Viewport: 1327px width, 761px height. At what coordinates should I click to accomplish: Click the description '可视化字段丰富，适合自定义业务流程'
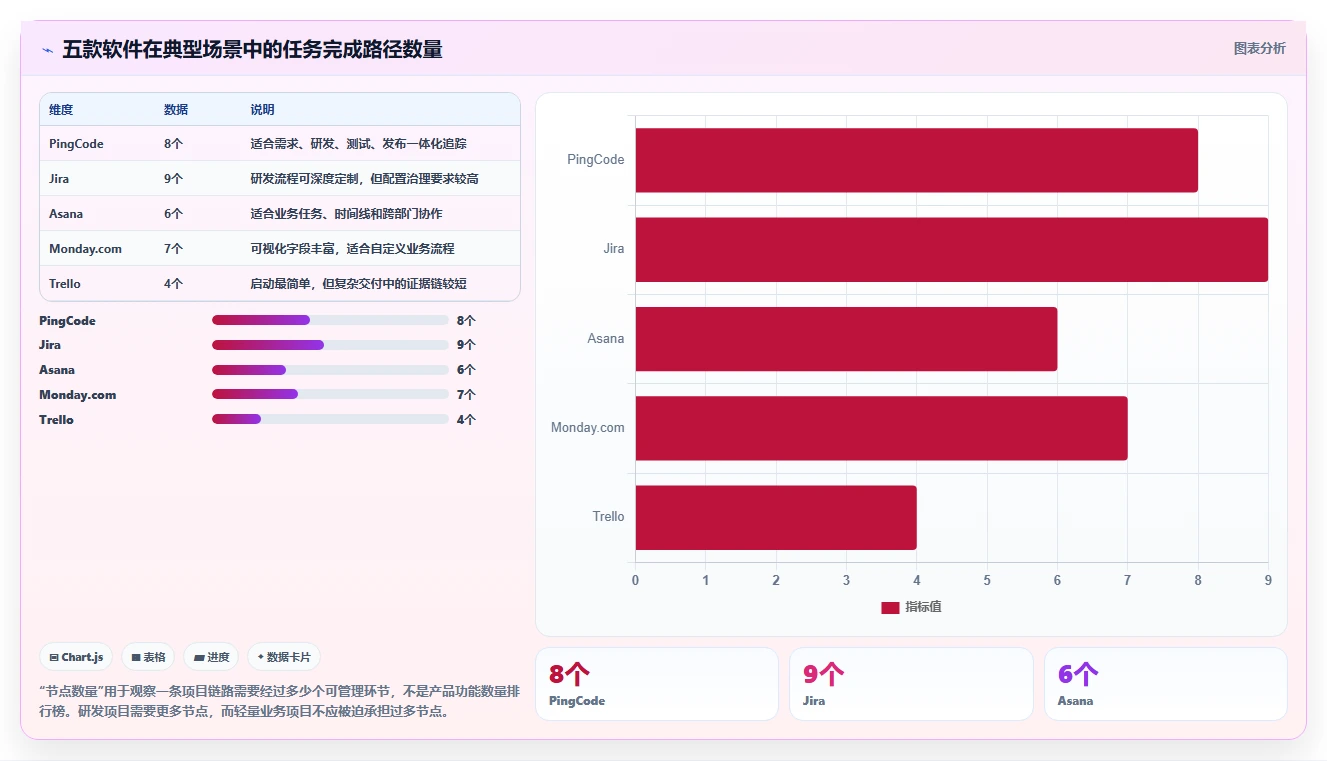pos(352,249)
